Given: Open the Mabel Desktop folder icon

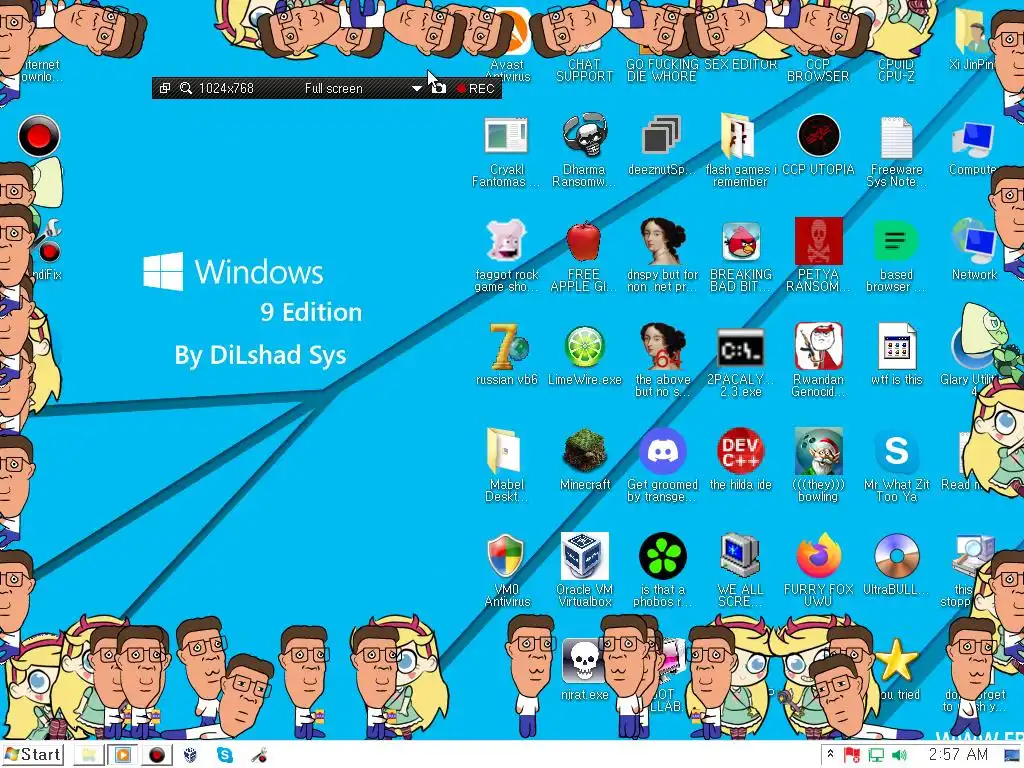Looking at the screenshot, I should (x=504, y=451).
